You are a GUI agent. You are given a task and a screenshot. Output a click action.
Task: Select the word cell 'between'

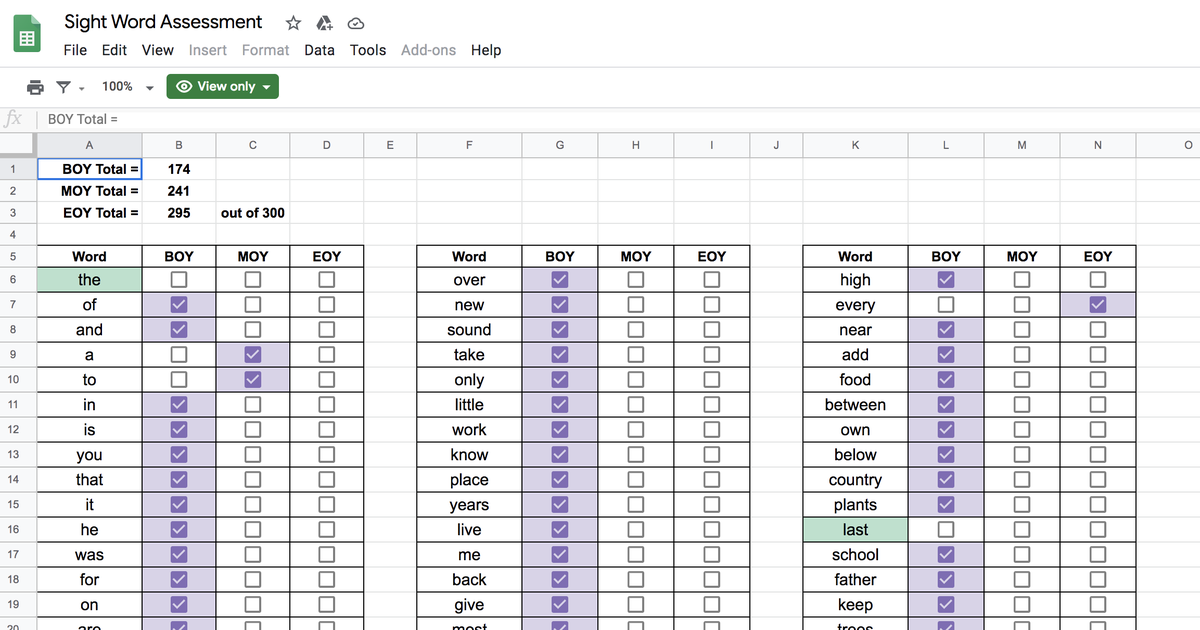tap(855, 405)
